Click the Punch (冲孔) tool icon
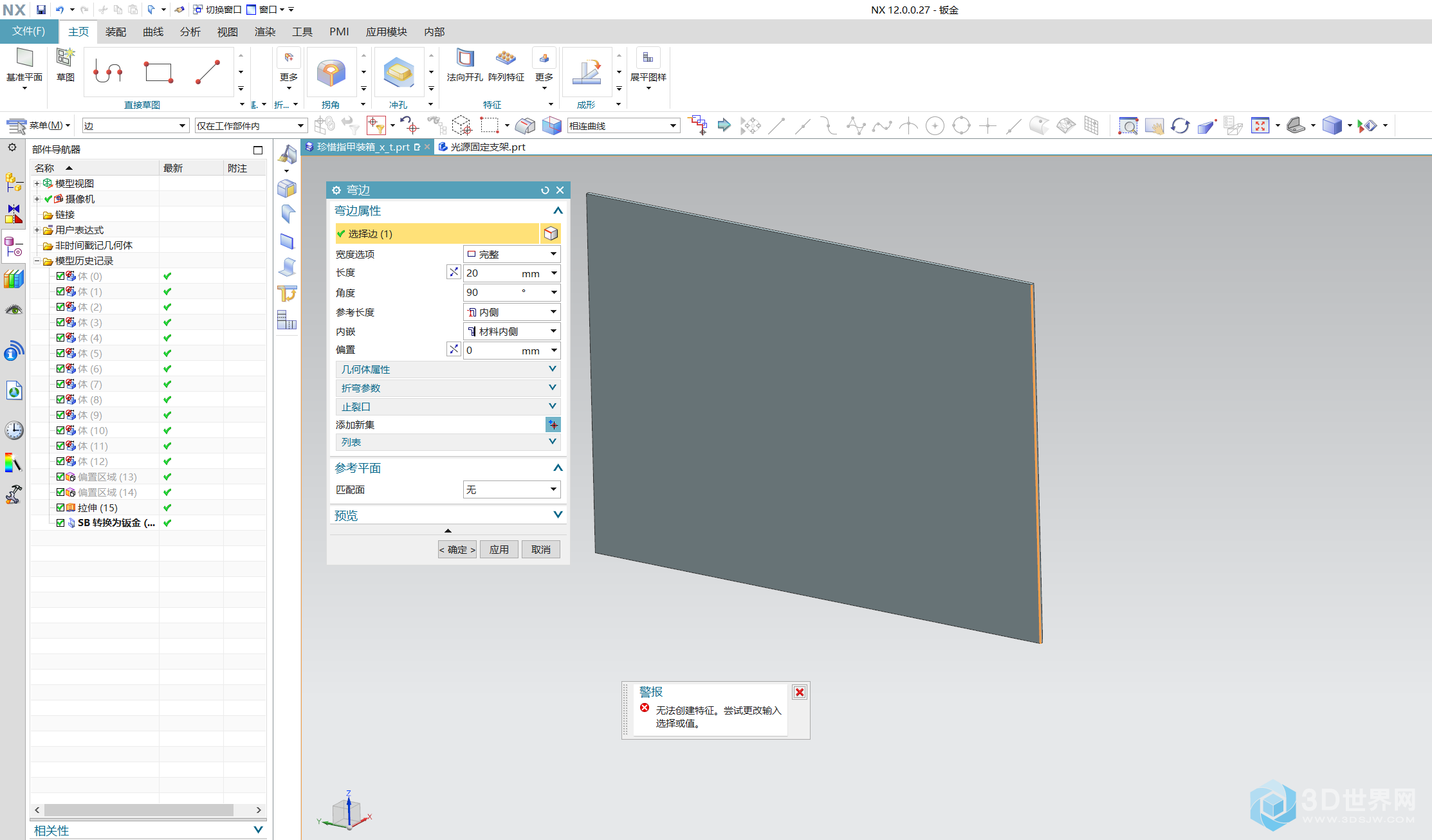This screenshot has width=1432, height=840. tap(398, 73)
